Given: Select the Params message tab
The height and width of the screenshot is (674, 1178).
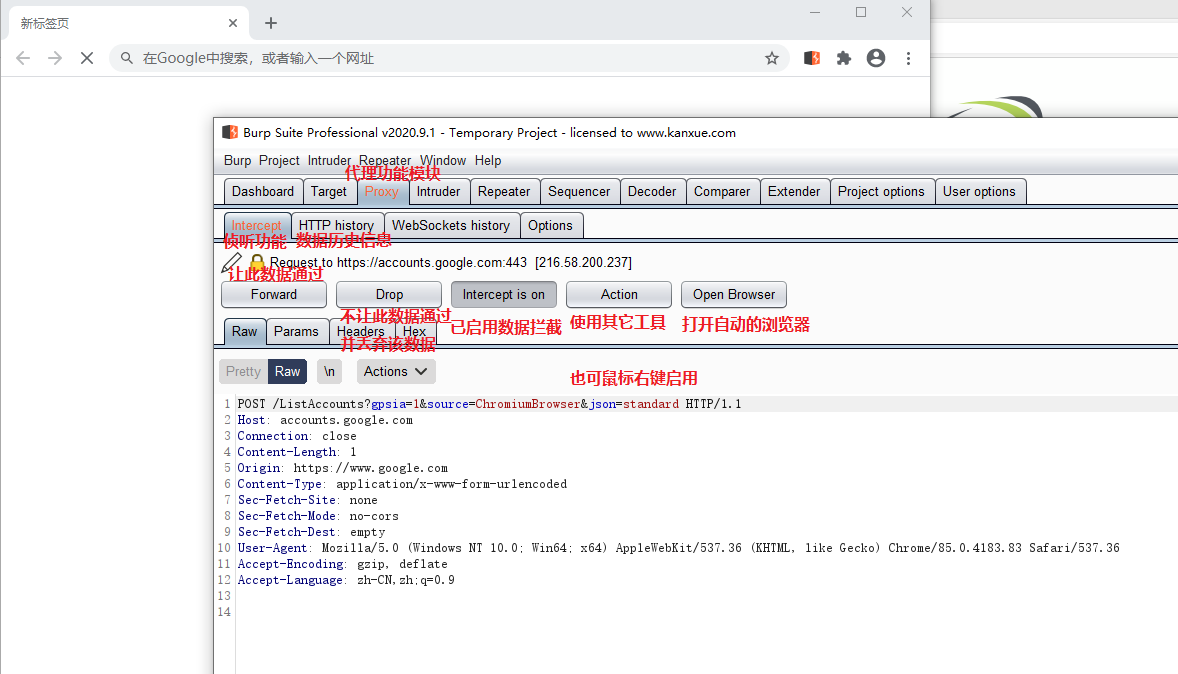Looking at the screenshot, I should pyautogui.click(x=296, y=331).
